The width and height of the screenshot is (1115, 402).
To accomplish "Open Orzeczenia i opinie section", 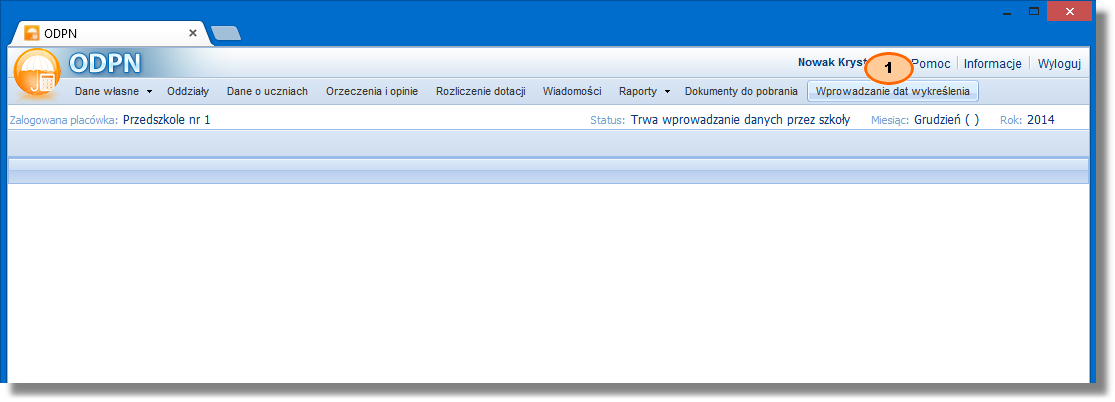I will (x=371, y=91).
